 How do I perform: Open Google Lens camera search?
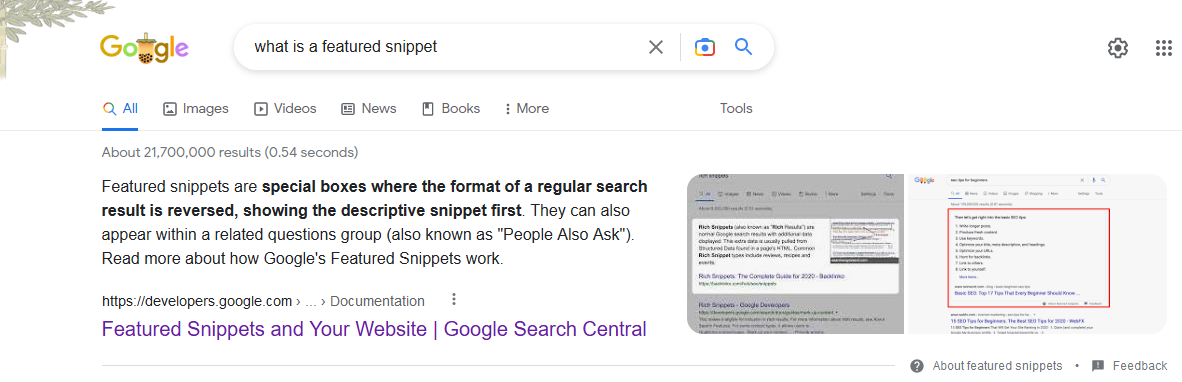point(704,47)
